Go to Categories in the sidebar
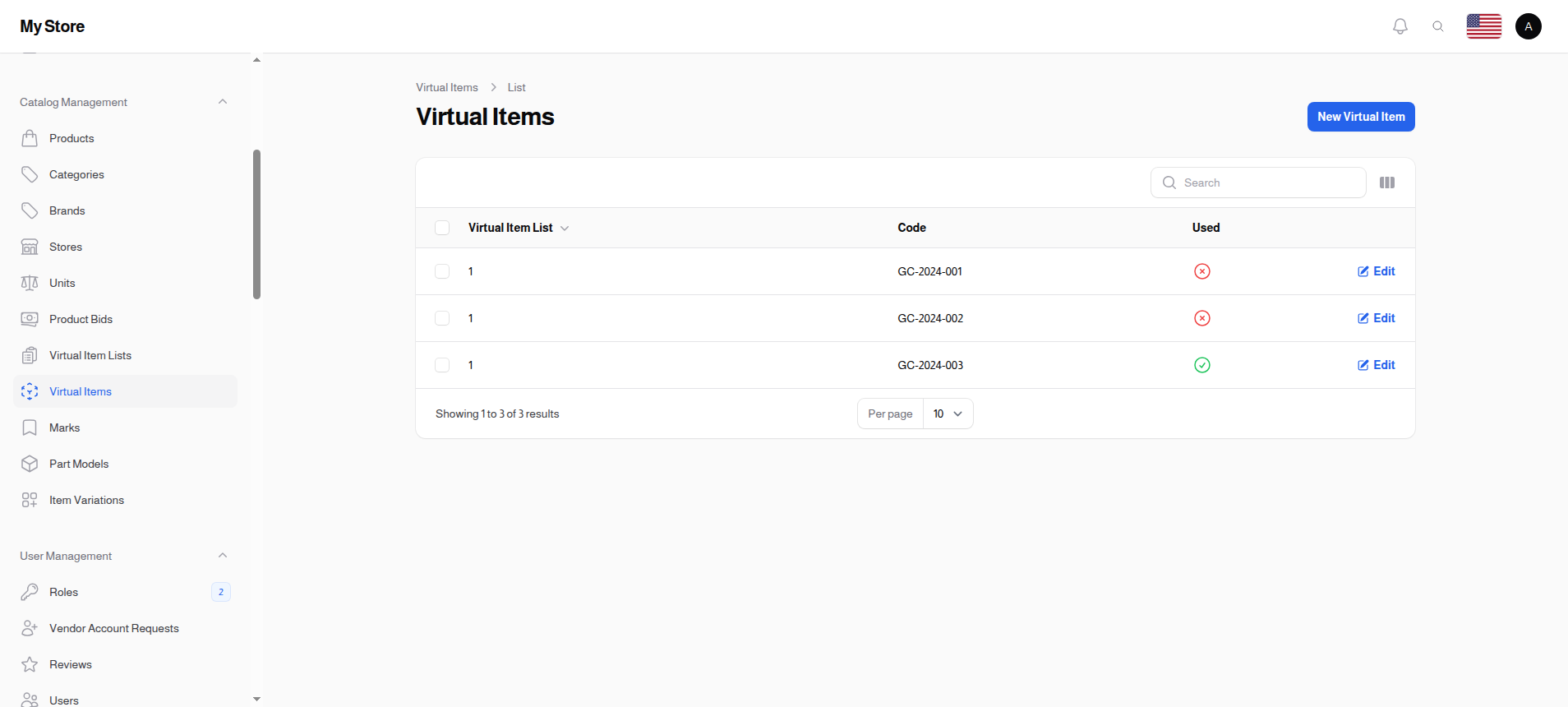 point(125,174)
